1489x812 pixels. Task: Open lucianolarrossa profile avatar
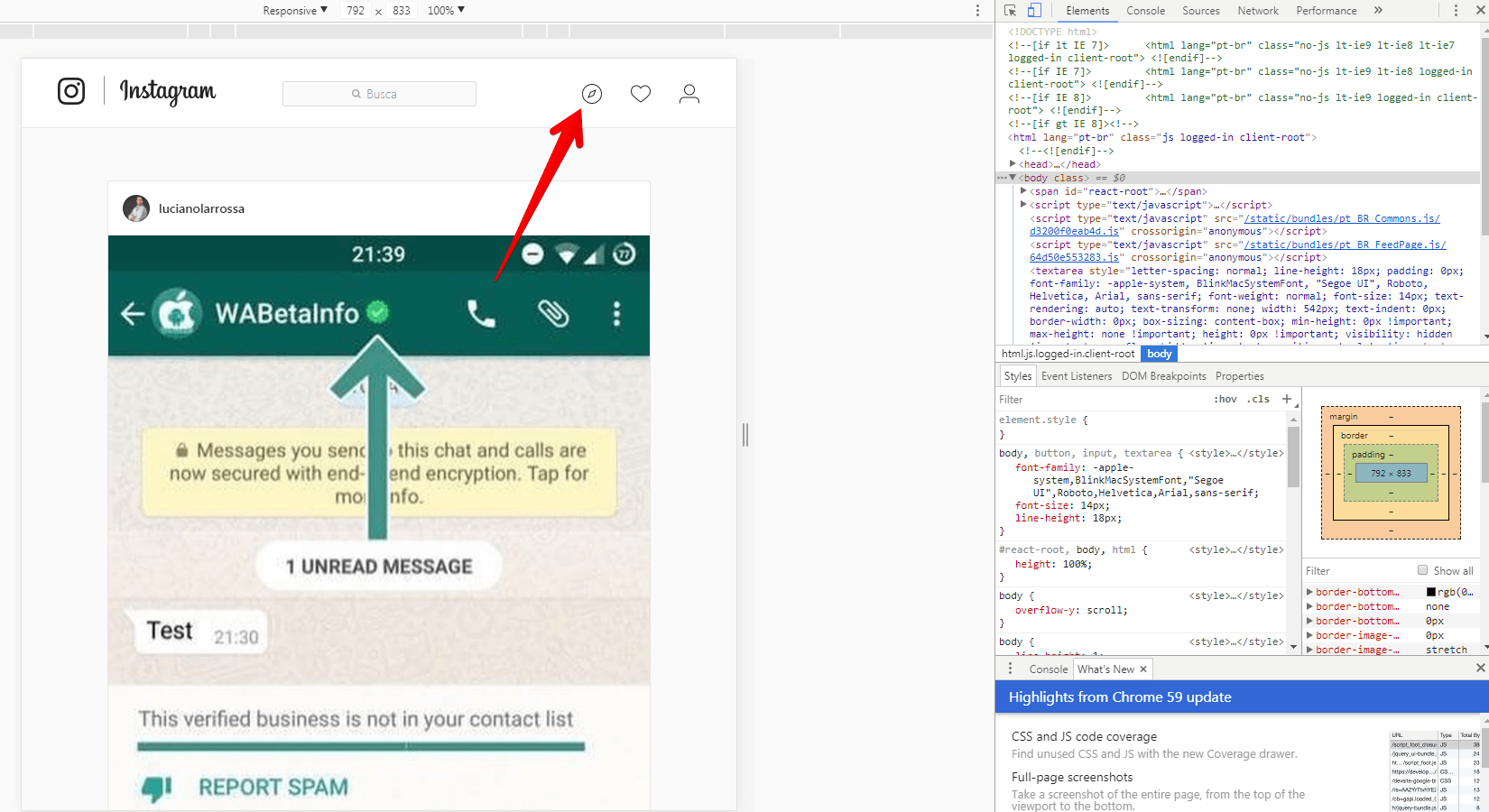click(136, 208)
